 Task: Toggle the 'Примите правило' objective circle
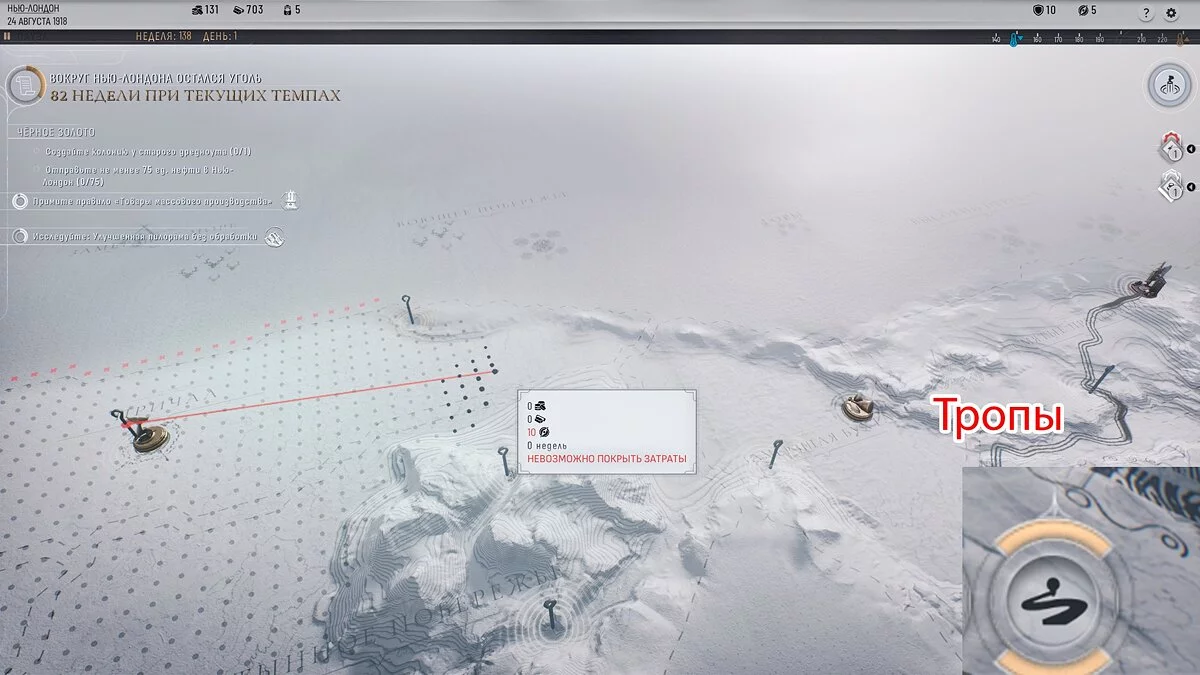(20, 201)
